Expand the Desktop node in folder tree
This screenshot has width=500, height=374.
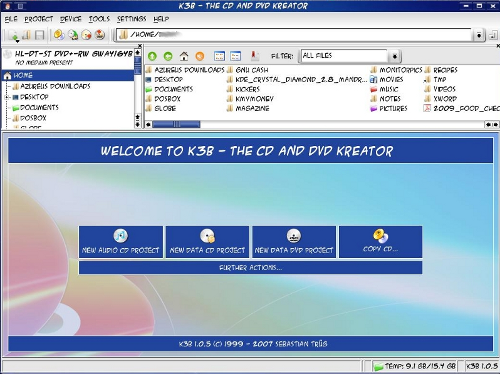click(x=6, y=97)
